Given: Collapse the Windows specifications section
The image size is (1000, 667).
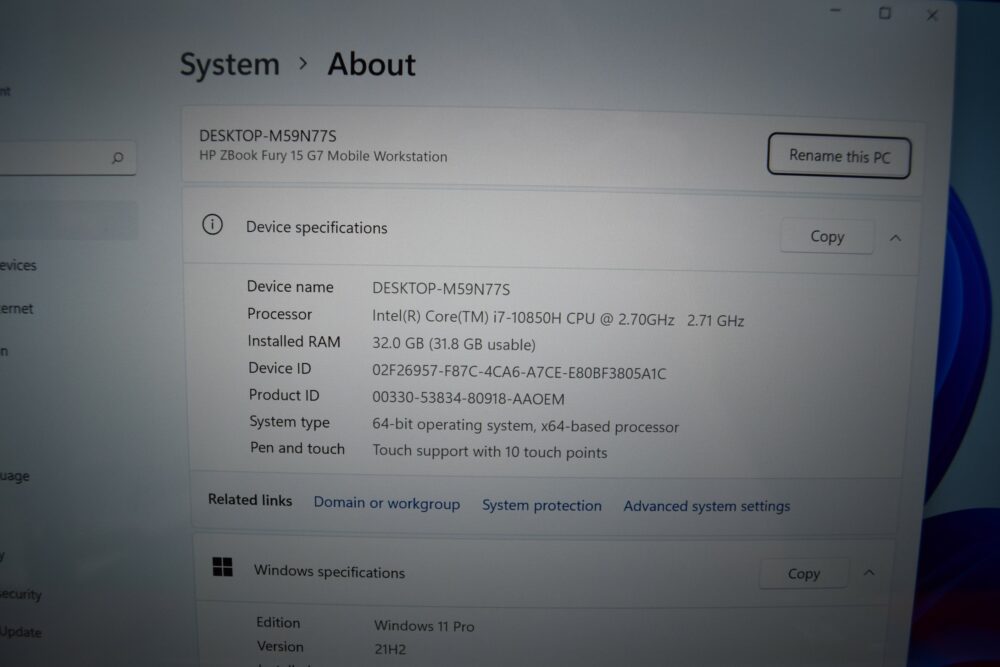Looking at the screenshot, I should (x=869, y=573).
